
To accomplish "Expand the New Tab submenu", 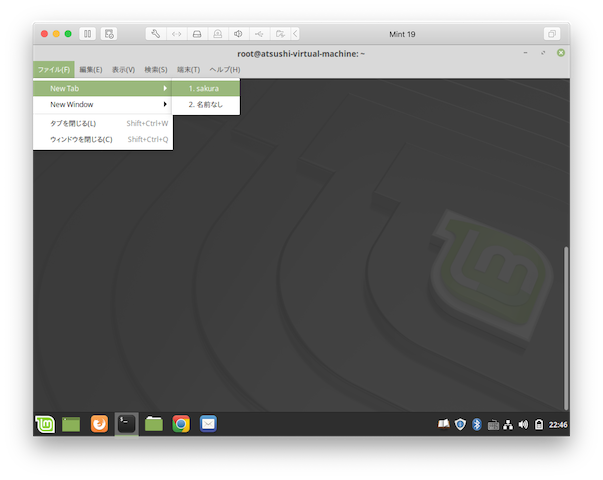I will coord(102,88).
